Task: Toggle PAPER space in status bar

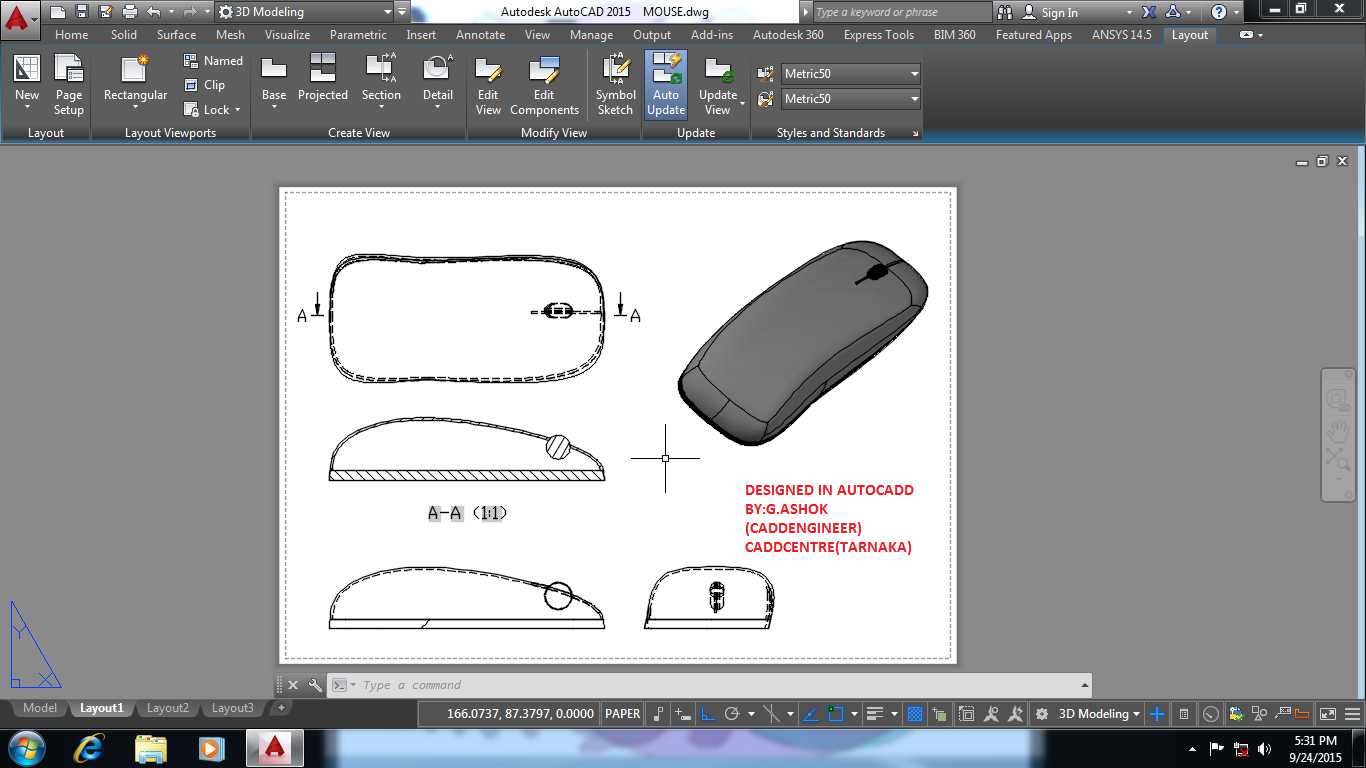Action: 622,714
